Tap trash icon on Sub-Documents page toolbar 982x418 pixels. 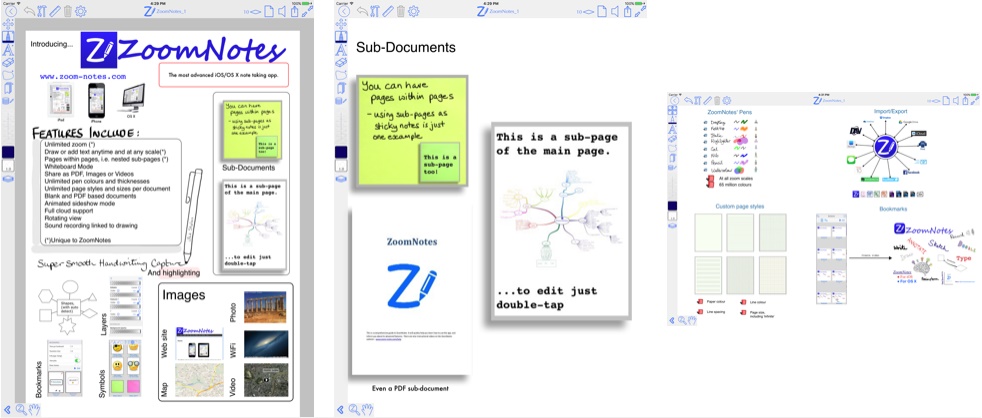(400, 11)
